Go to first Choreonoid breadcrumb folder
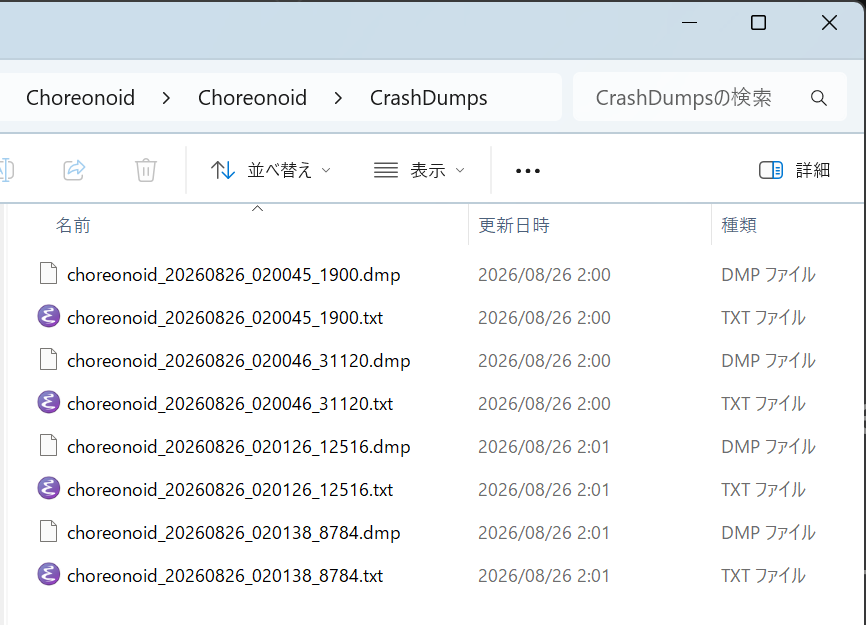Image resolution: width=866 pixels, height=625 pixels. point(80,98)
